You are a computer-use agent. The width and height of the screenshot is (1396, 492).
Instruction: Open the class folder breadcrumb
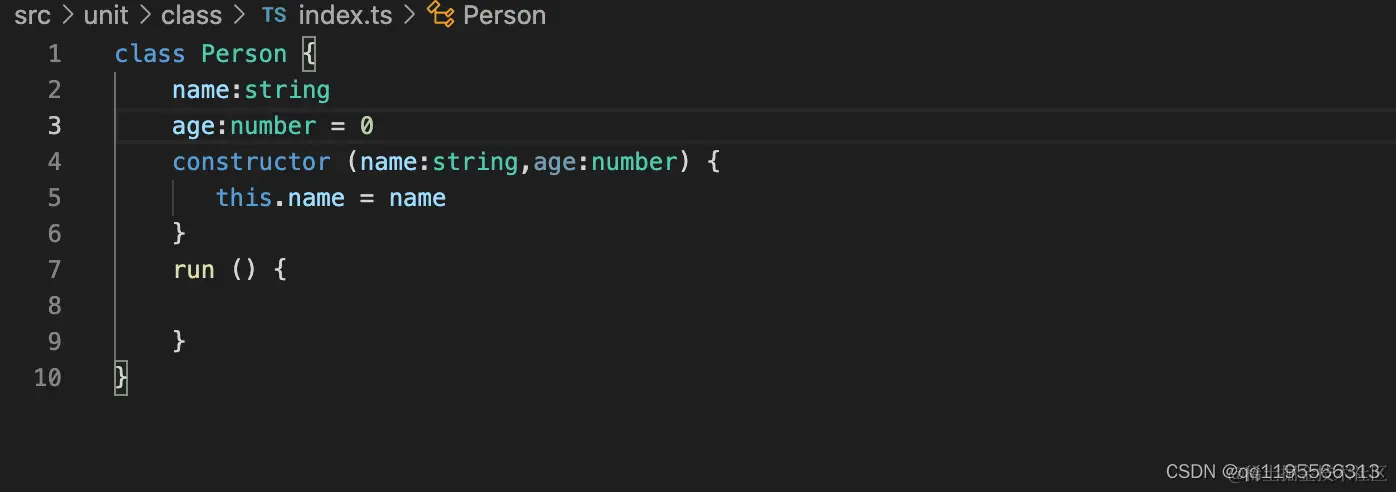191,16
